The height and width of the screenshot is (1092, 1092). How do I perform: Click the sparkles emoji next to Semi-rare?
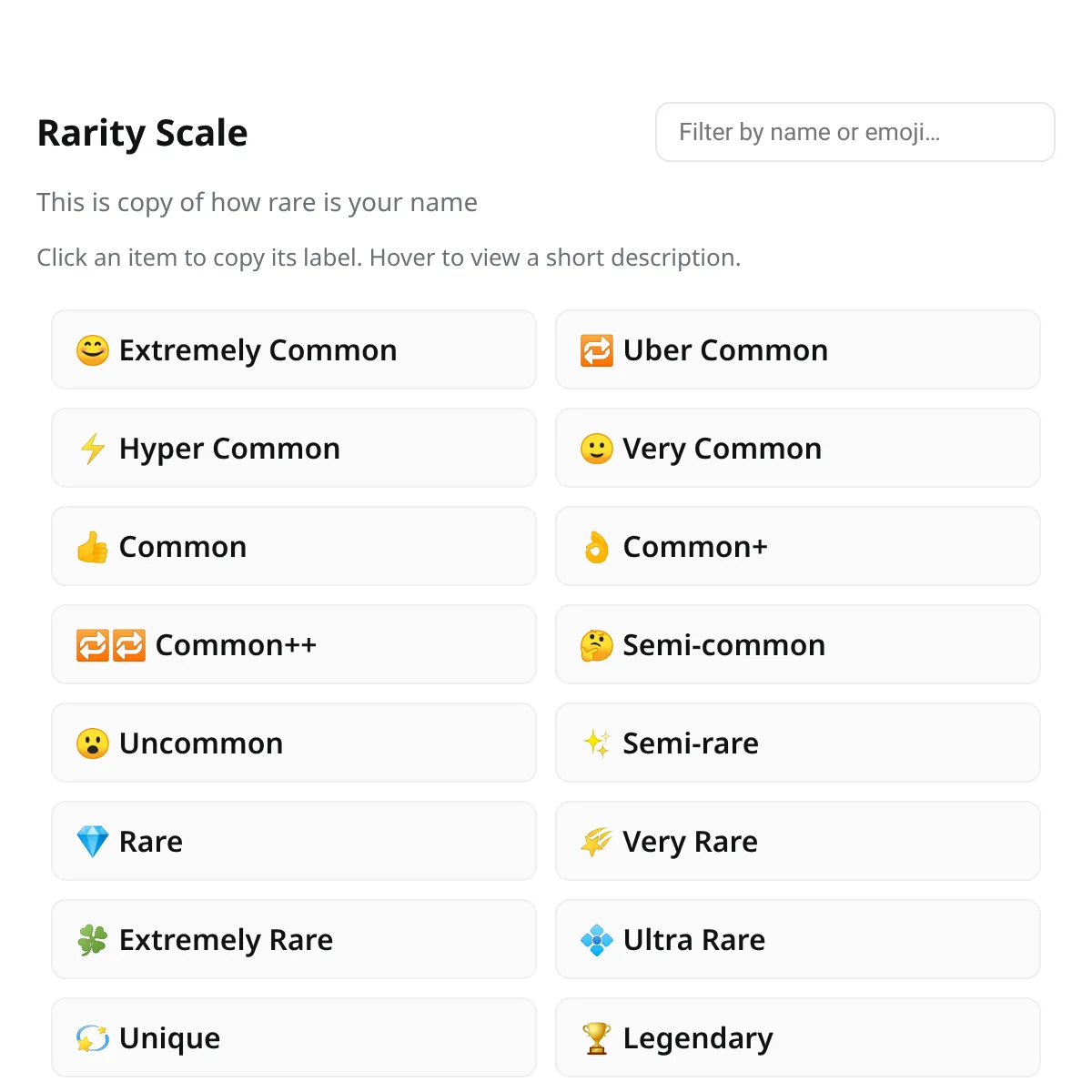tap(596, 743)
